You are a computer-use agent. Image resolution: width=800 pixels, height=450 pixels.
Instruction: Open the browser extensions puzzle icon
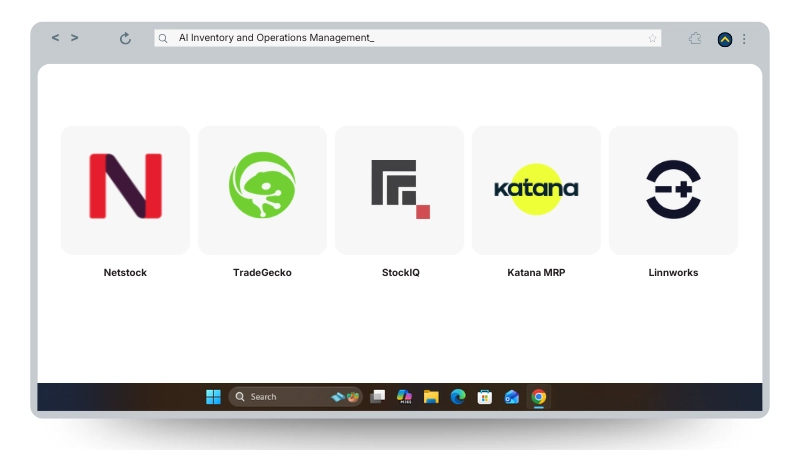(695, 38)
